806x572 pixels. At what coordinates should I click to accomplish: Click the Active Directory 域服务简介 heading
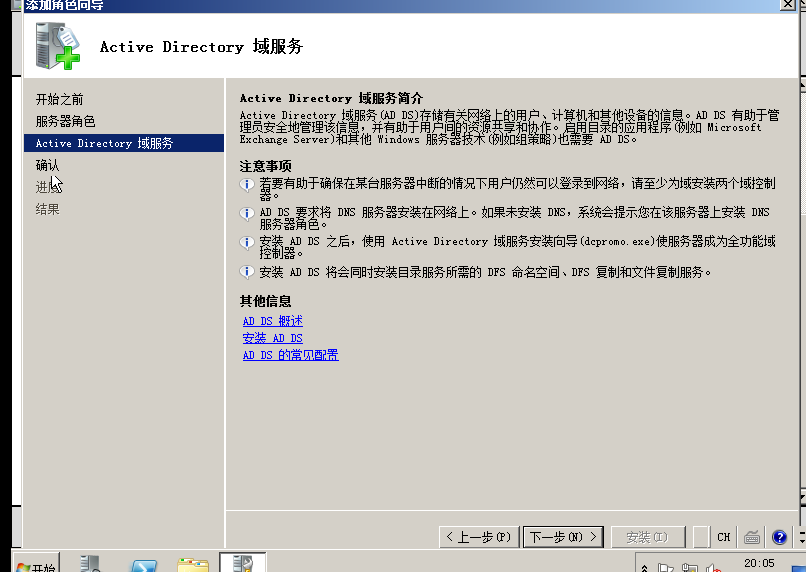[332, 98]
